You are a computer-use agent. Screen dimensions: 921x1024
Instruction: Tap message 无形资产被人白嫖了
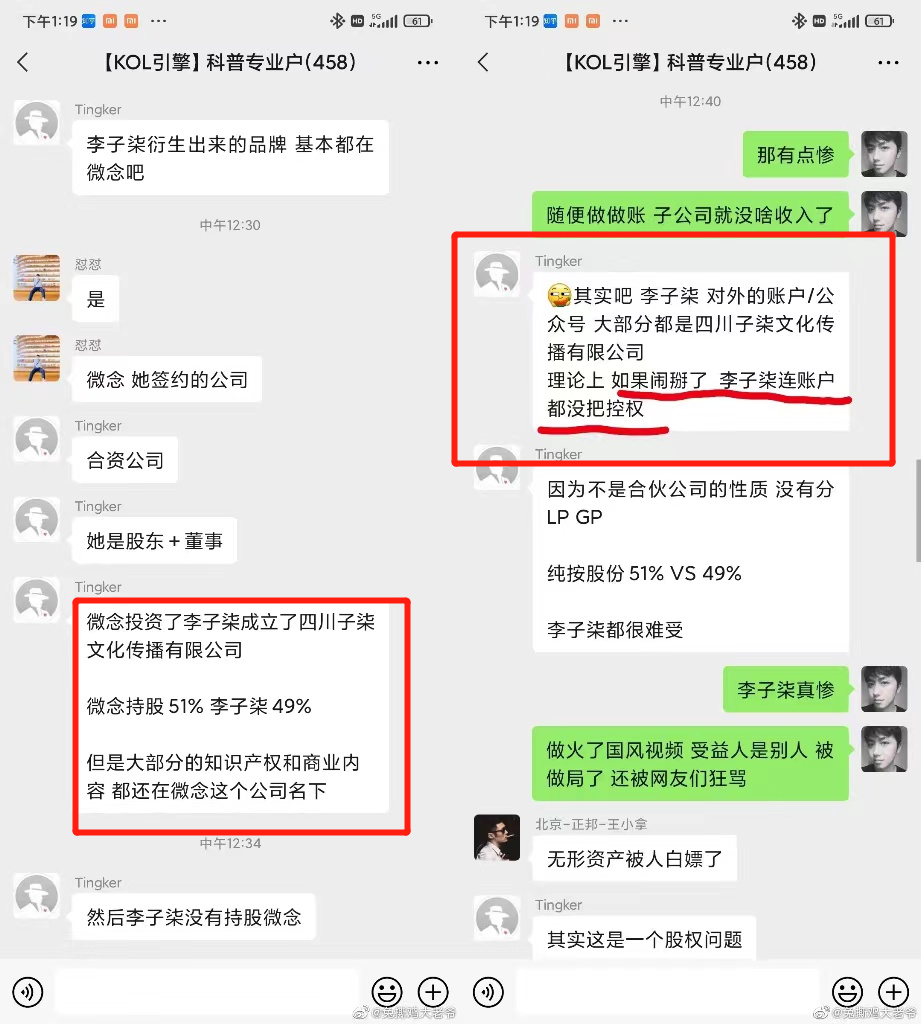(x=634, y=859)
